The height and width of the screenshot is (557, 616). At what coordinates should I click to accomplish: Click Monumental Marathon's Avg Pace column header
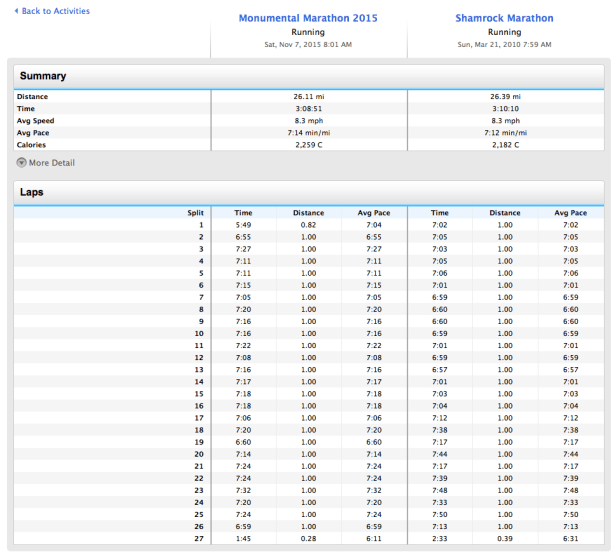[374, 213]
